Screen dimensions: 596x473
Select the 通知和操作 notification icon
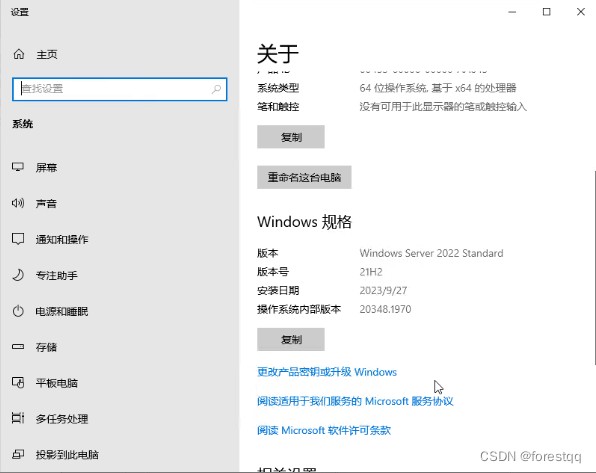[x=18, y=239]
